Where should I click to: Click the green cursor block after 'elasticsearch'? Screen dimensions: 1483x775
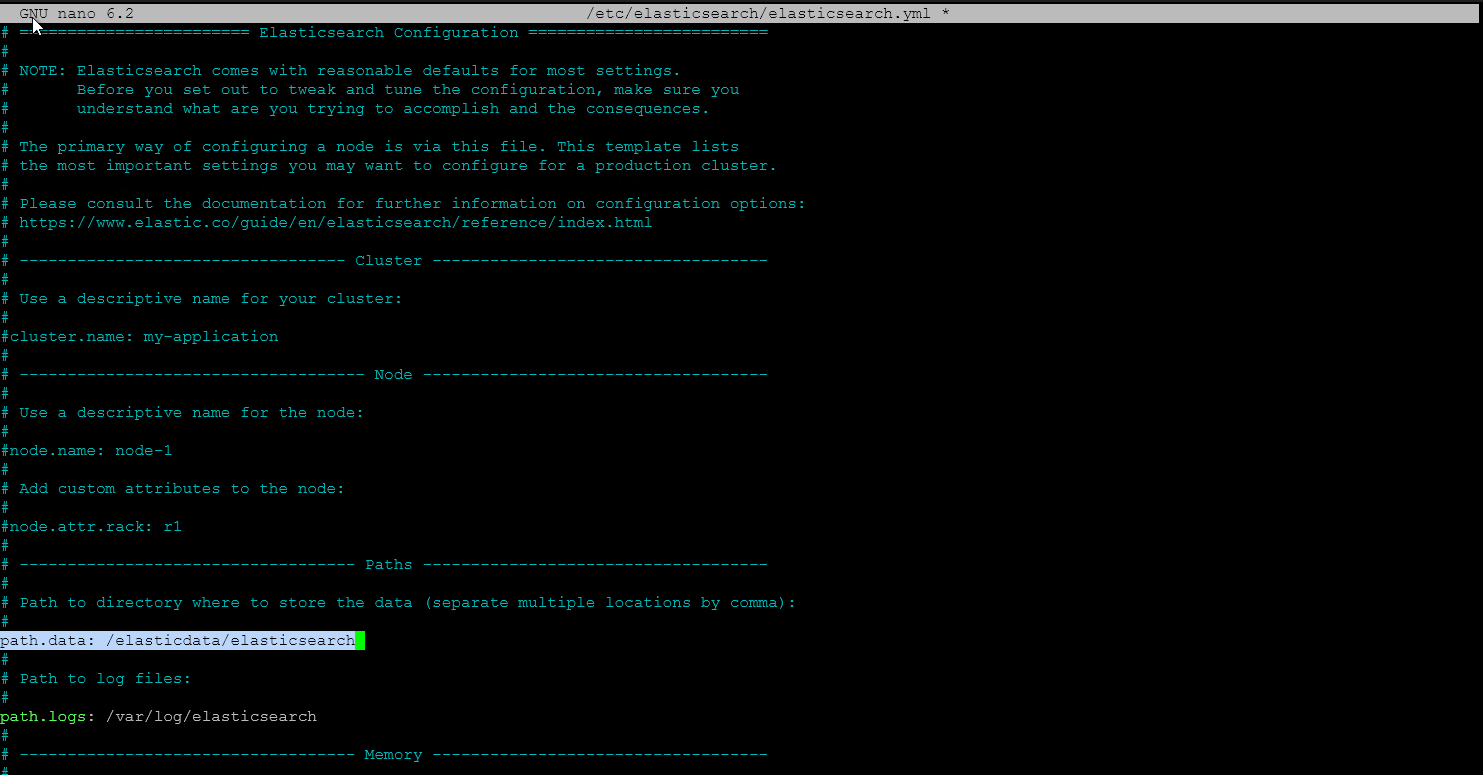point(360,641)
